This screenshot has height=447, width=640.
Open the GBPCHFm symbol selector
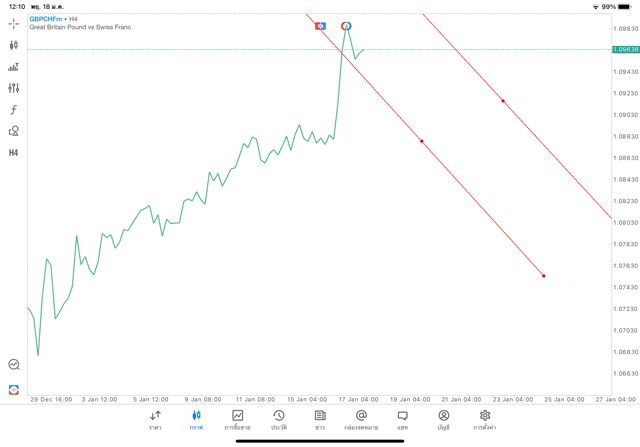[45, 19]
